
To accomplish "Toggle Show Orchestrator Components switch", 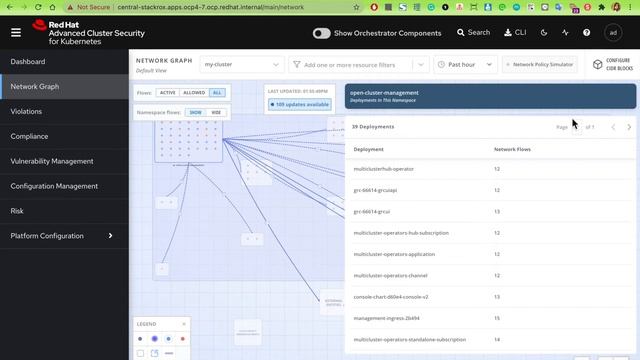I will click(x=322, y=33).
